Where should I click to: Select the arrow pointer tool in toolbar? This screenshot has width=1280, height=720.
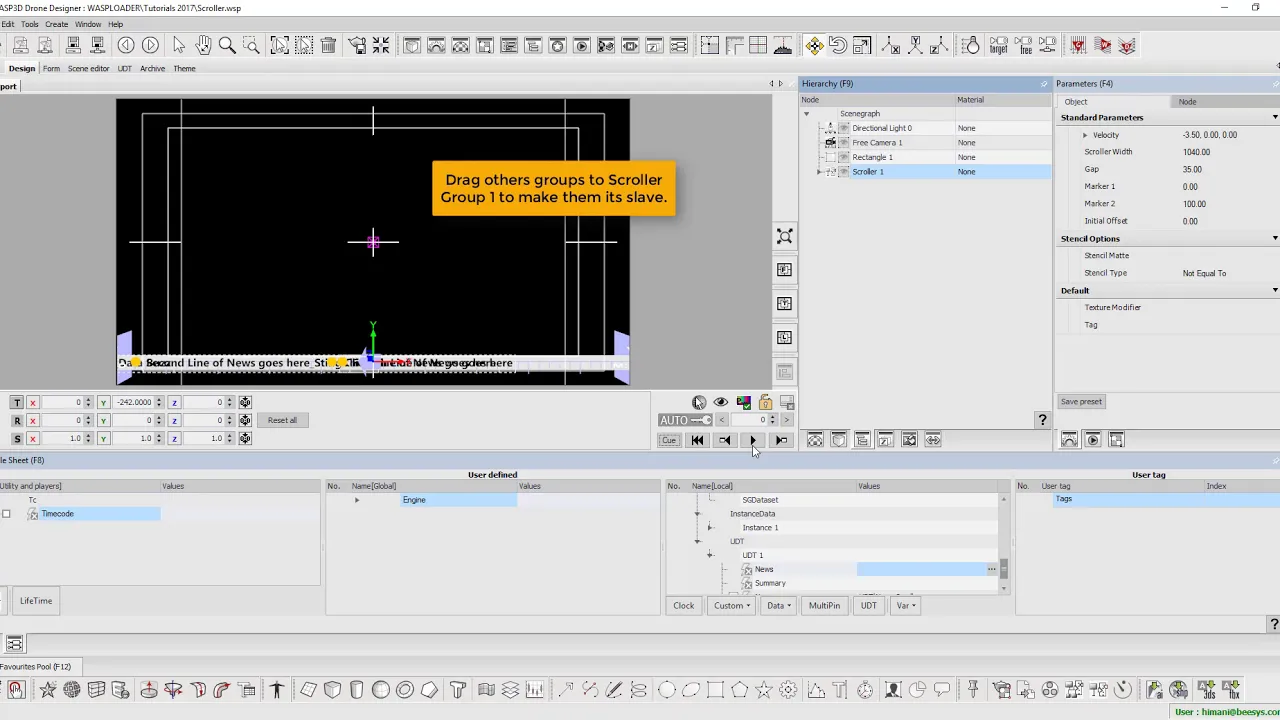(179, 45)
